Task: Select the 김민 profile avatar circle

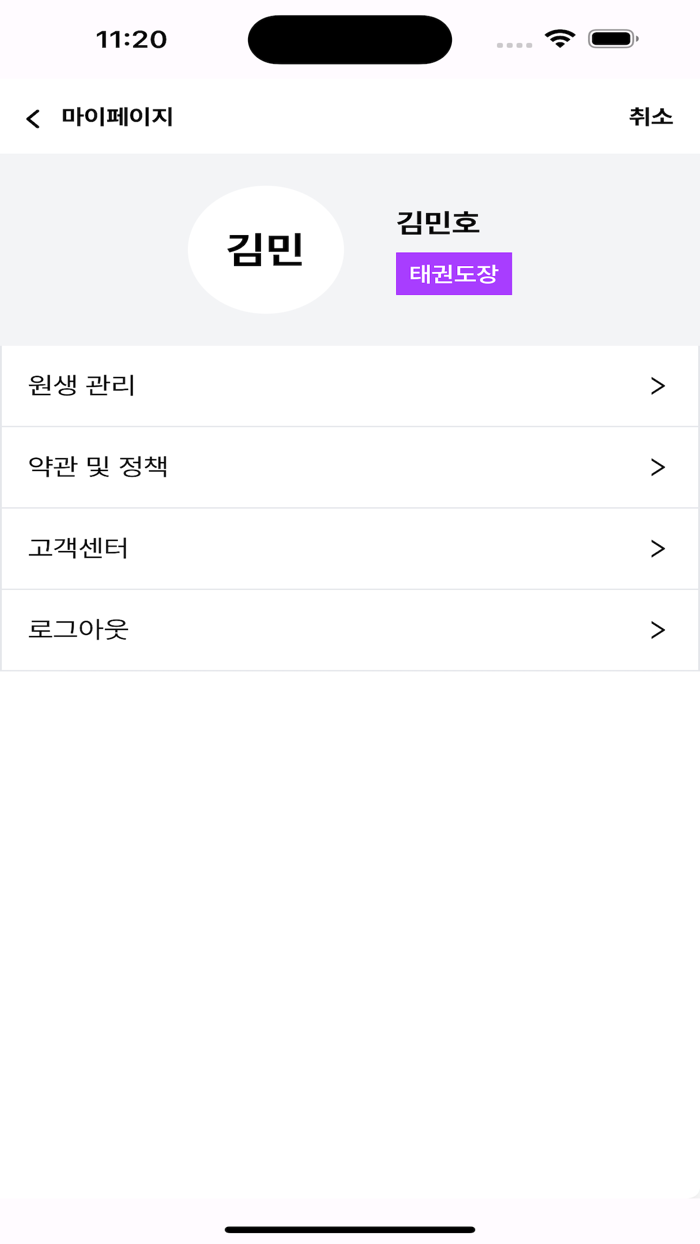Action: click(x=265, y=249)
